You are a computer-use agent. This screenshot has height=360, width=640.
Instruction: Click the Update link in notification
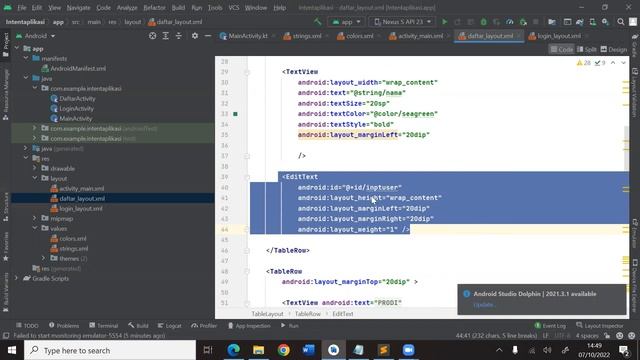pyautogui.click(x=483, y=305)
